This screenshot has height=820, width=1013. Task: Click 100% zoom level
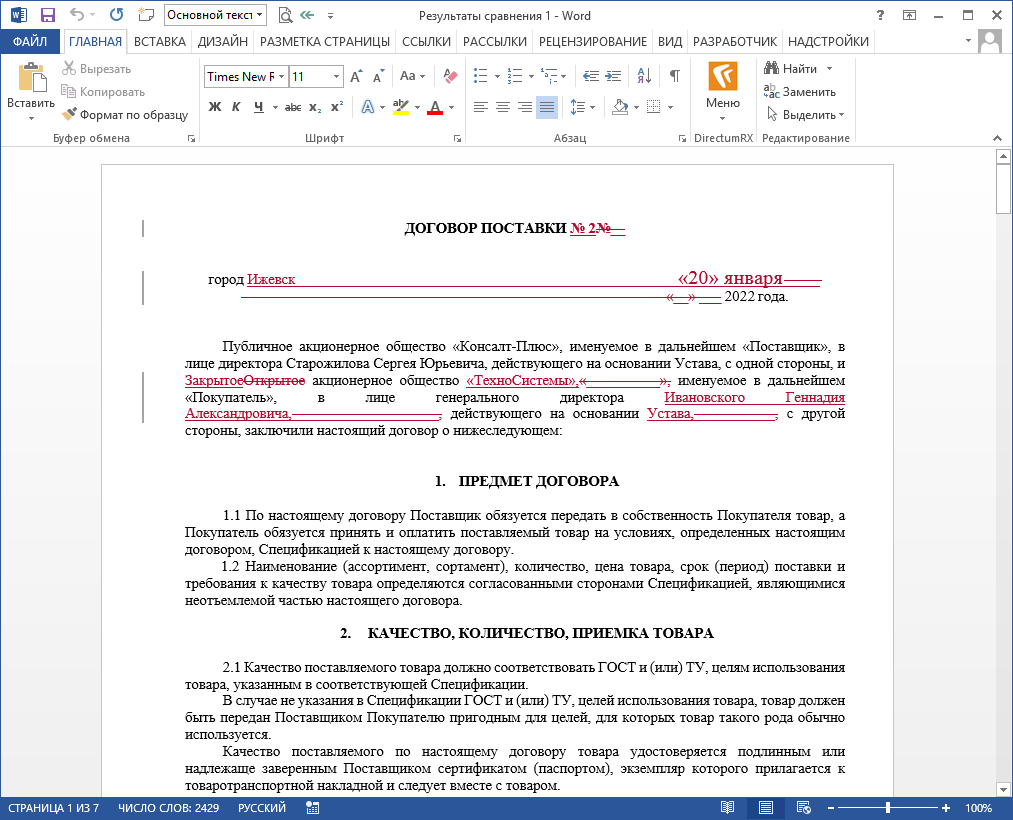(x=978, y=808)
